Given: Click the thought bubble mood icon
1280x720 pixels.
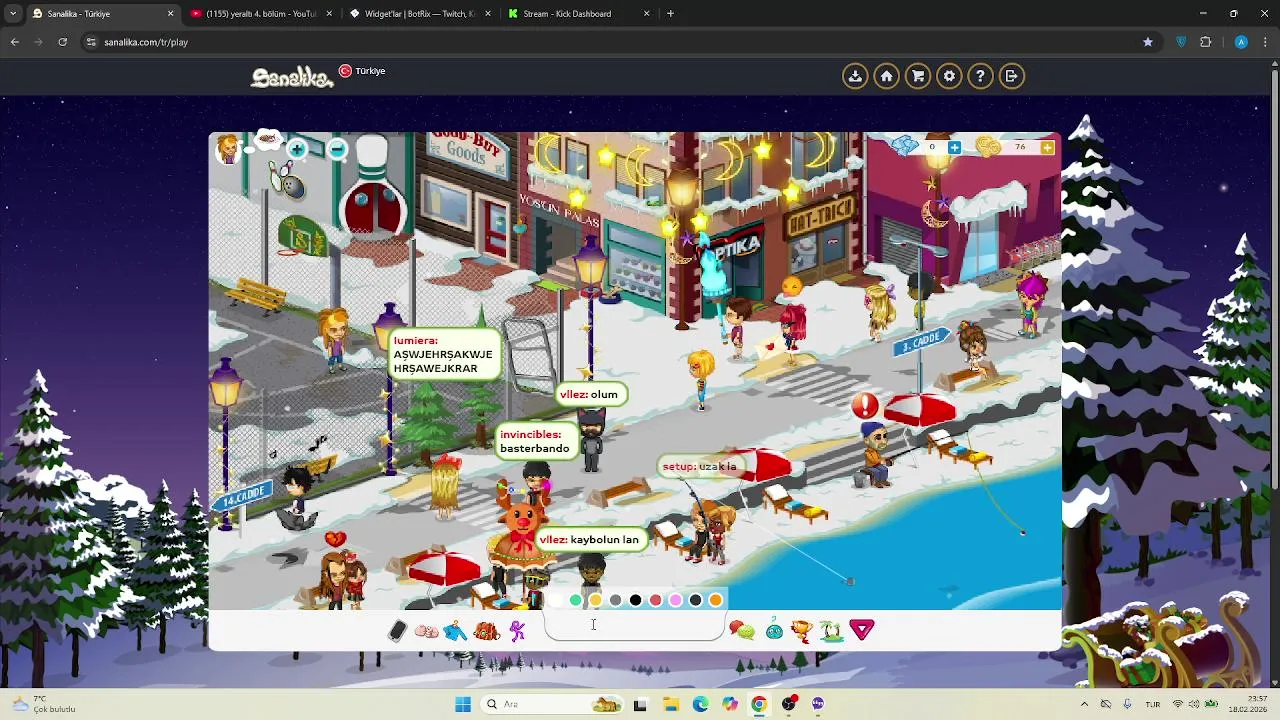Looking at the screenshot, I should click(x=267, y=140).
